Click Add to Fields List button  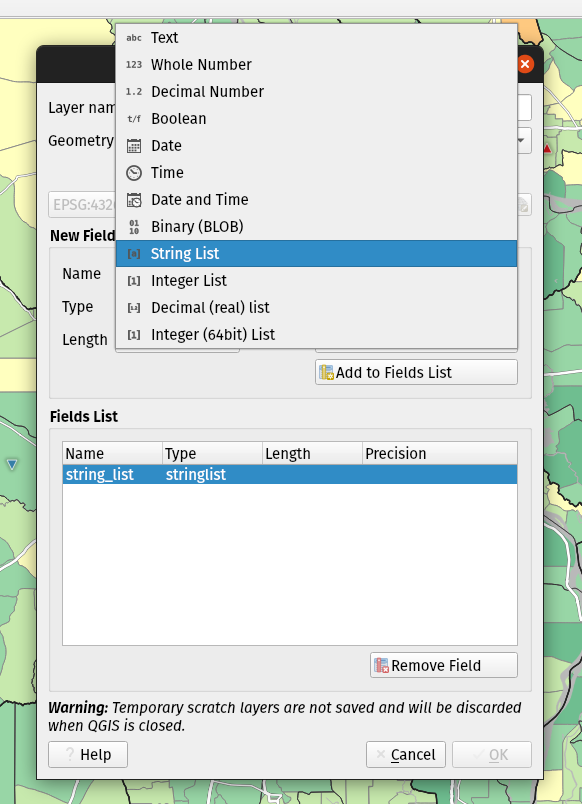pos(416,372)
